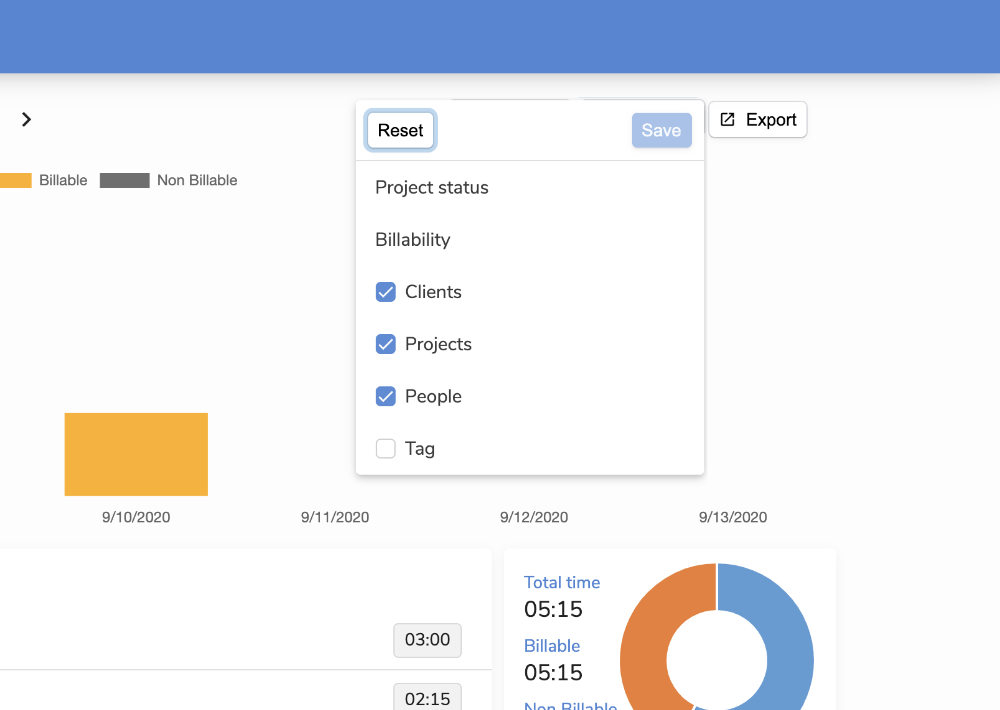Toggle the orange Billable legend swatch

15,181
